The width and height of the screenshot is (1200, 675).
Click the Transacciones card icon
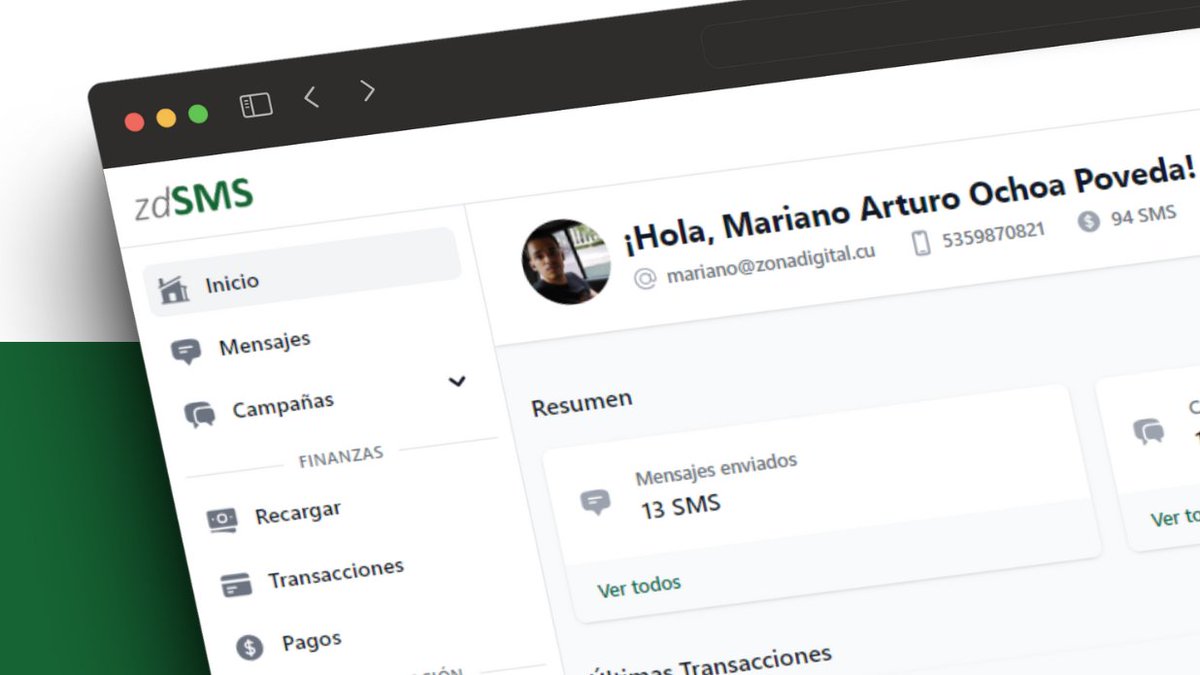236,584
